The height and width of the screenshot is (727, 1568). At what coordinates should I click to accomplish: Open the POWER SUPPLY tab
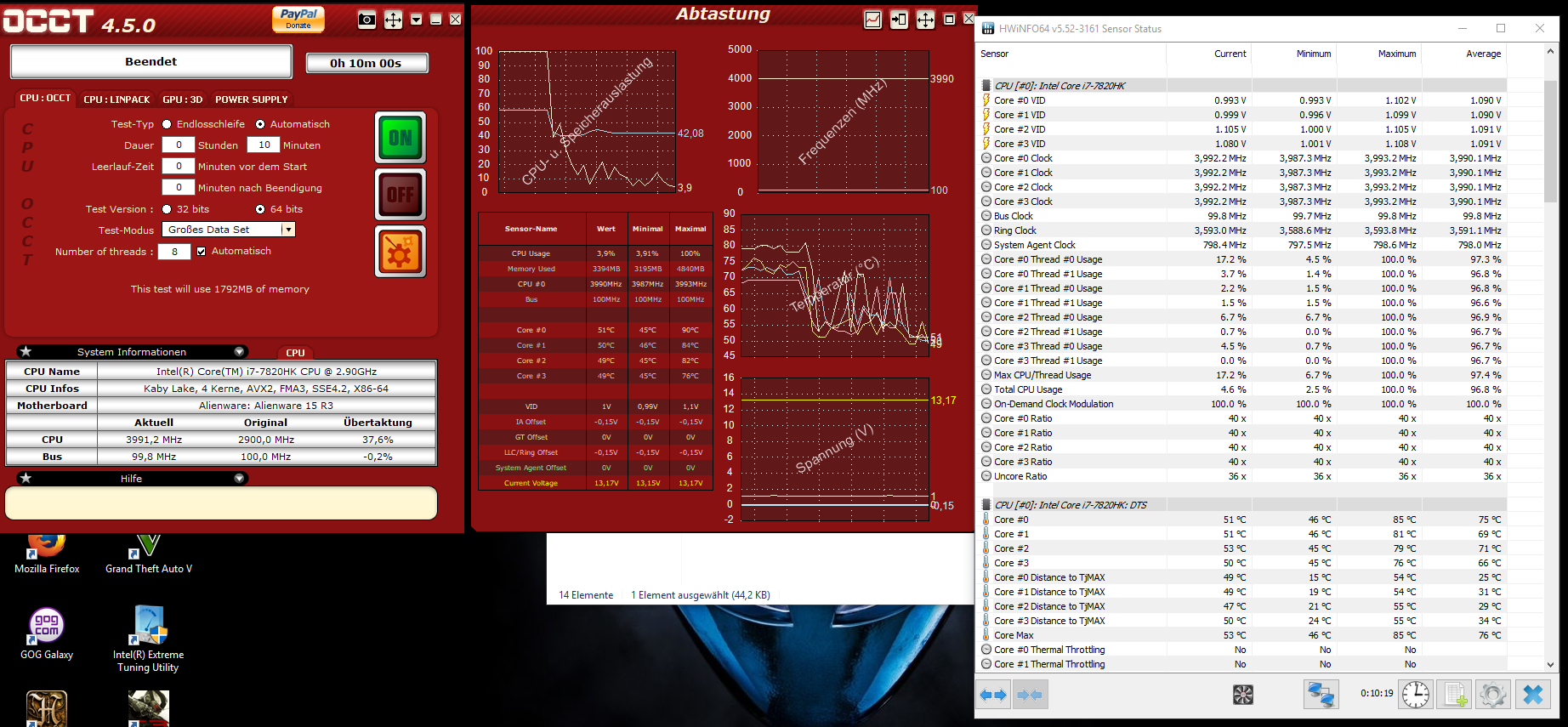(251, 99)
